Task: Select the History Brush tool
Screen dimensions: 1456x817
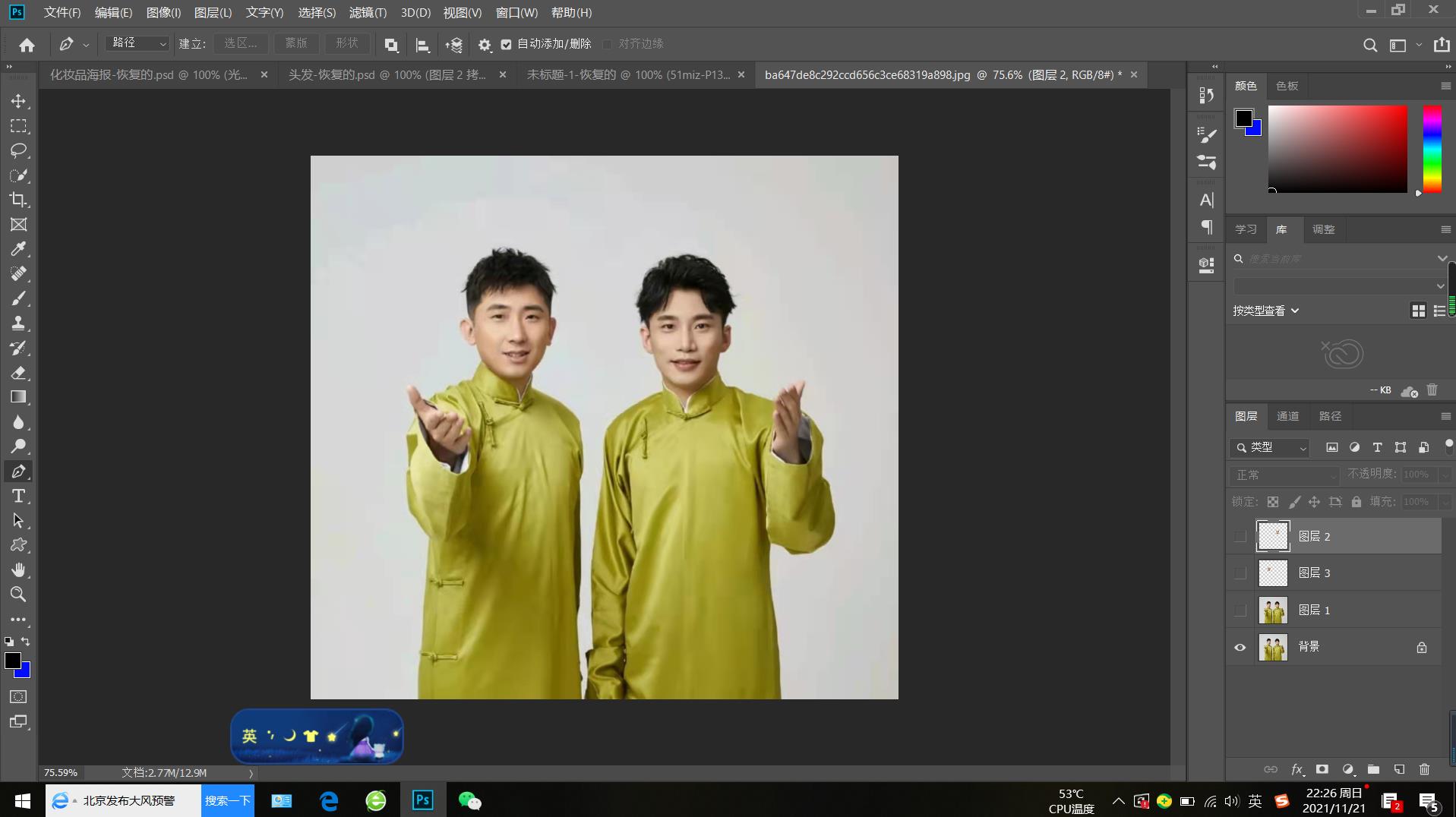Action: (x=18, y=348)
